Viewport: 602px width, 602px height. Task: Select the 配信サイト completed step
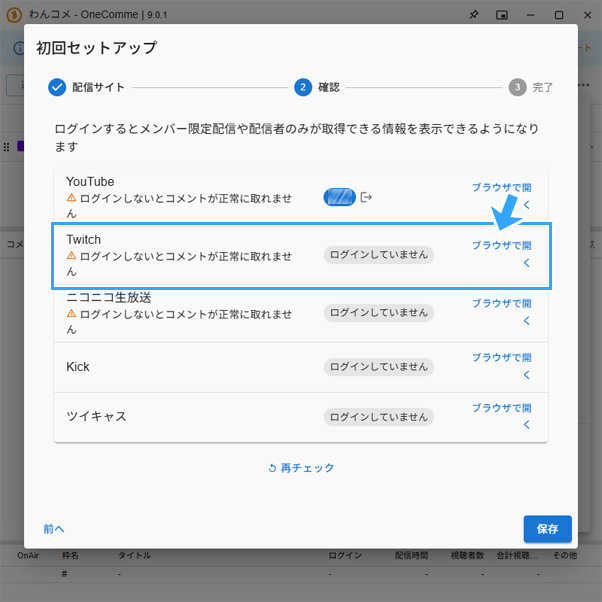coord(86,87)
